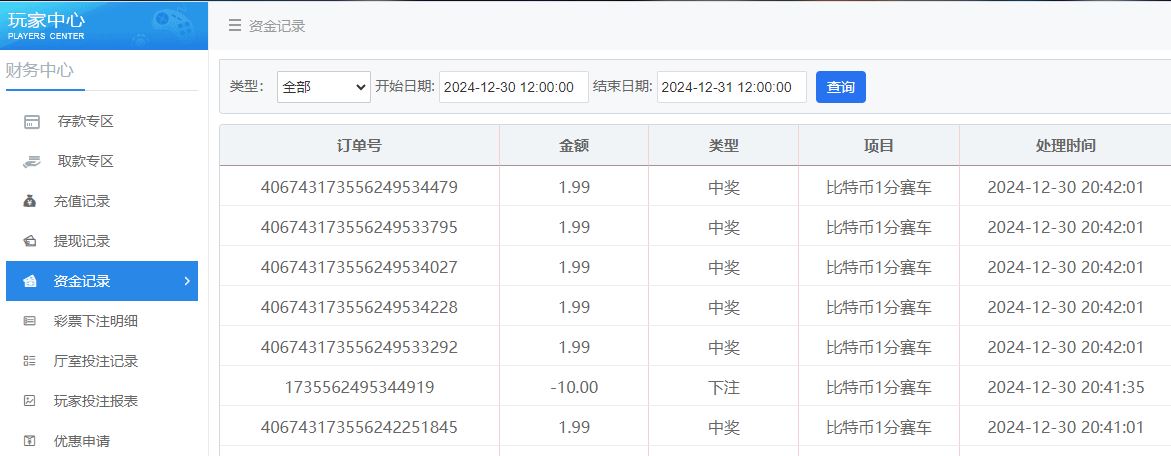Click the fund records (资金记录) wallet icon
This screenshot has height=456, width=1171.
click(31, 281)
